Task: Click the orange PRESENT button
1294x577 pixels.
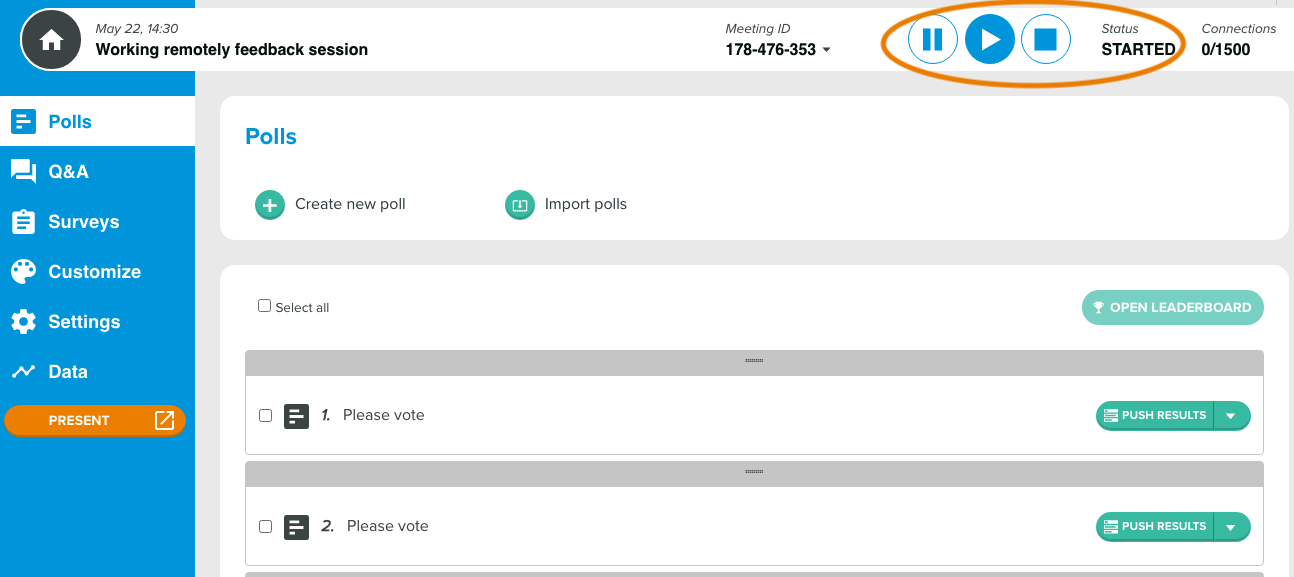Action: (95, 421)
